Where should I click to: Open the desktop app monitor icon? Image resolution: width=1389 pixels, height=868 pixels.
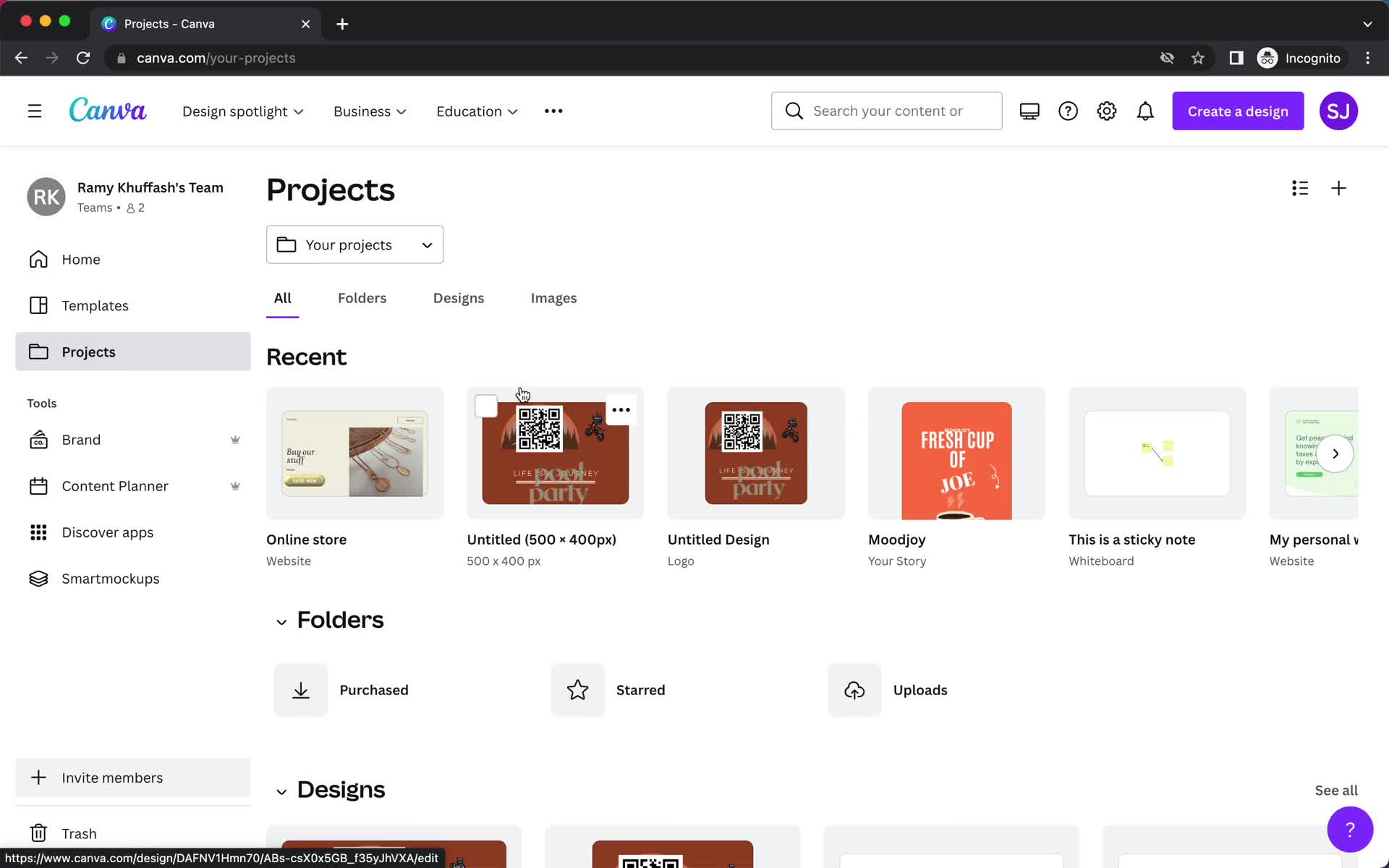1029,111
